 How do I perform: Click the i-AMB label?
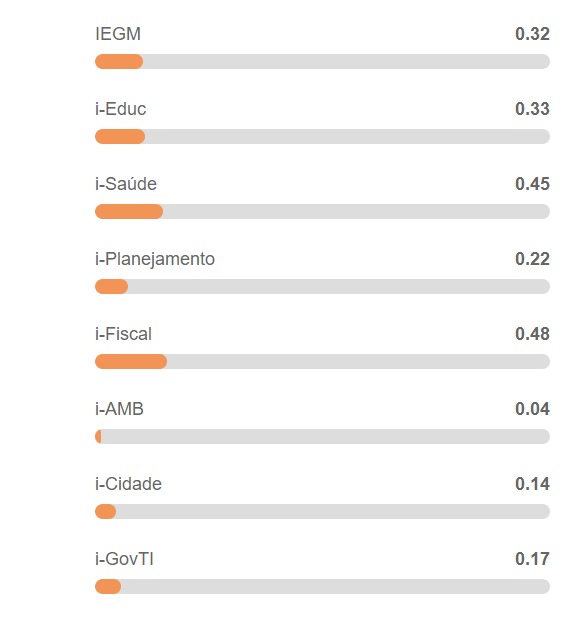coord(119,409)
